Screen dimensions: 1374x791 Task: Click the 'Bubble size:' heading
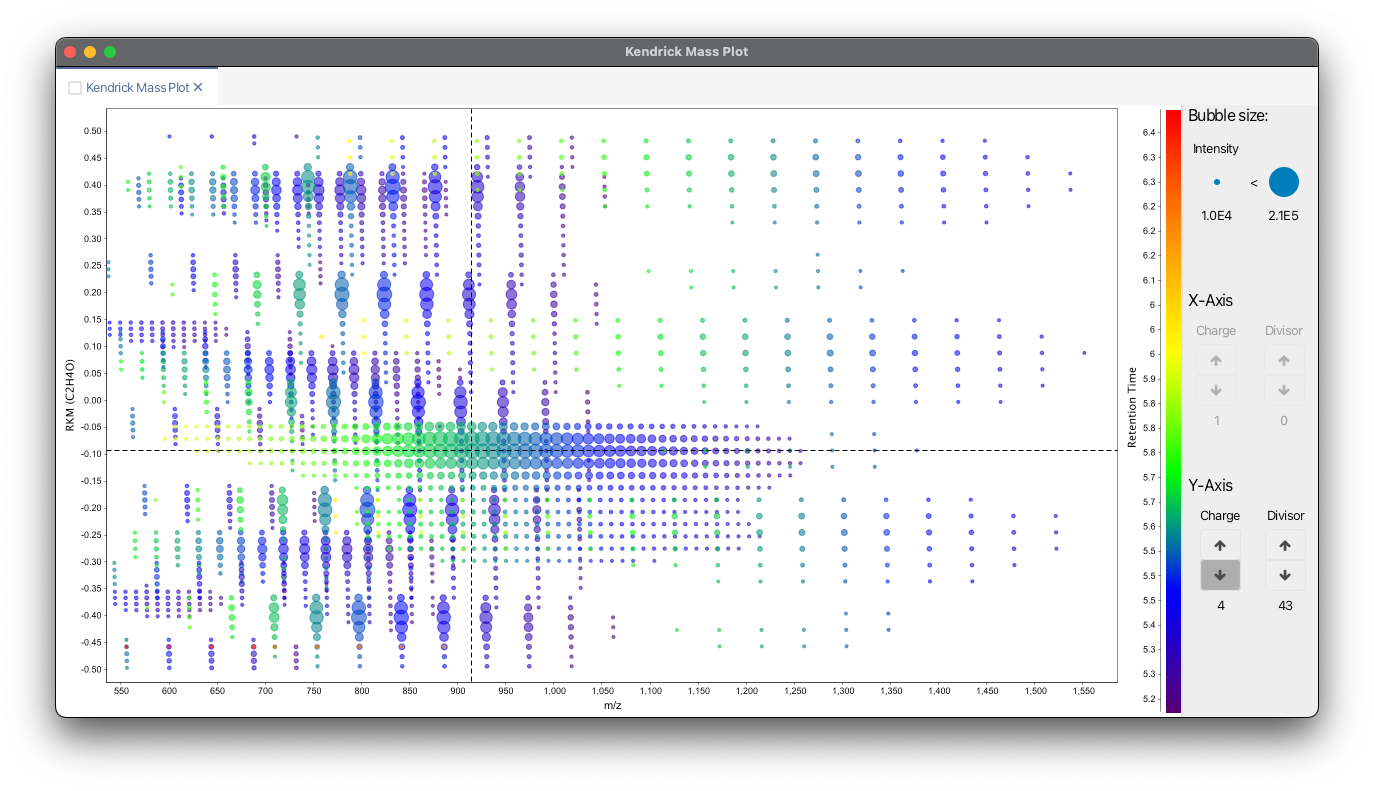[x=1228, y=116]
